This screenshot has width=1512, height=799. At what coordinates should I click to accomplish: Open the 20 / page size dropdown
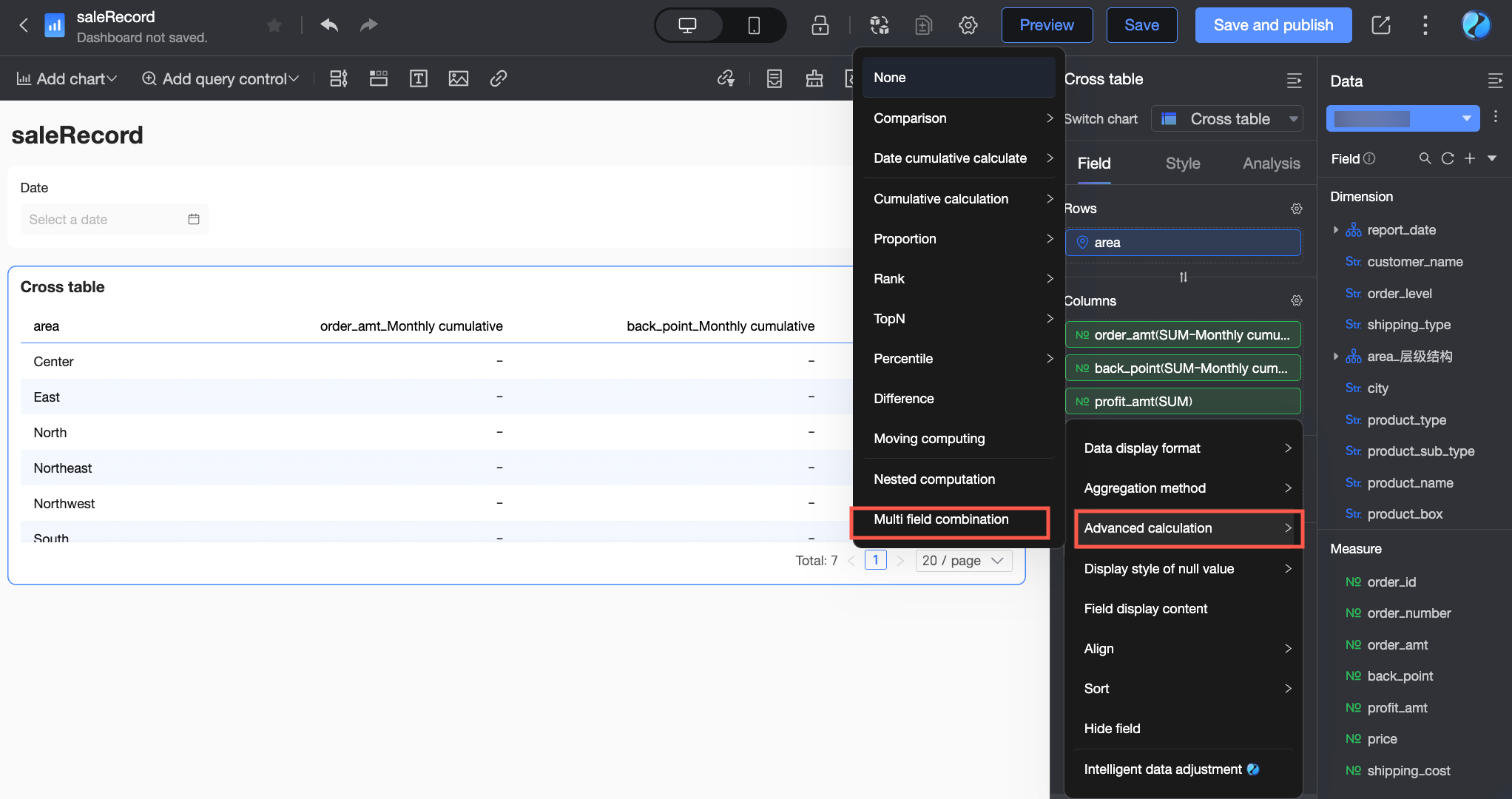[x=962, y=561]
